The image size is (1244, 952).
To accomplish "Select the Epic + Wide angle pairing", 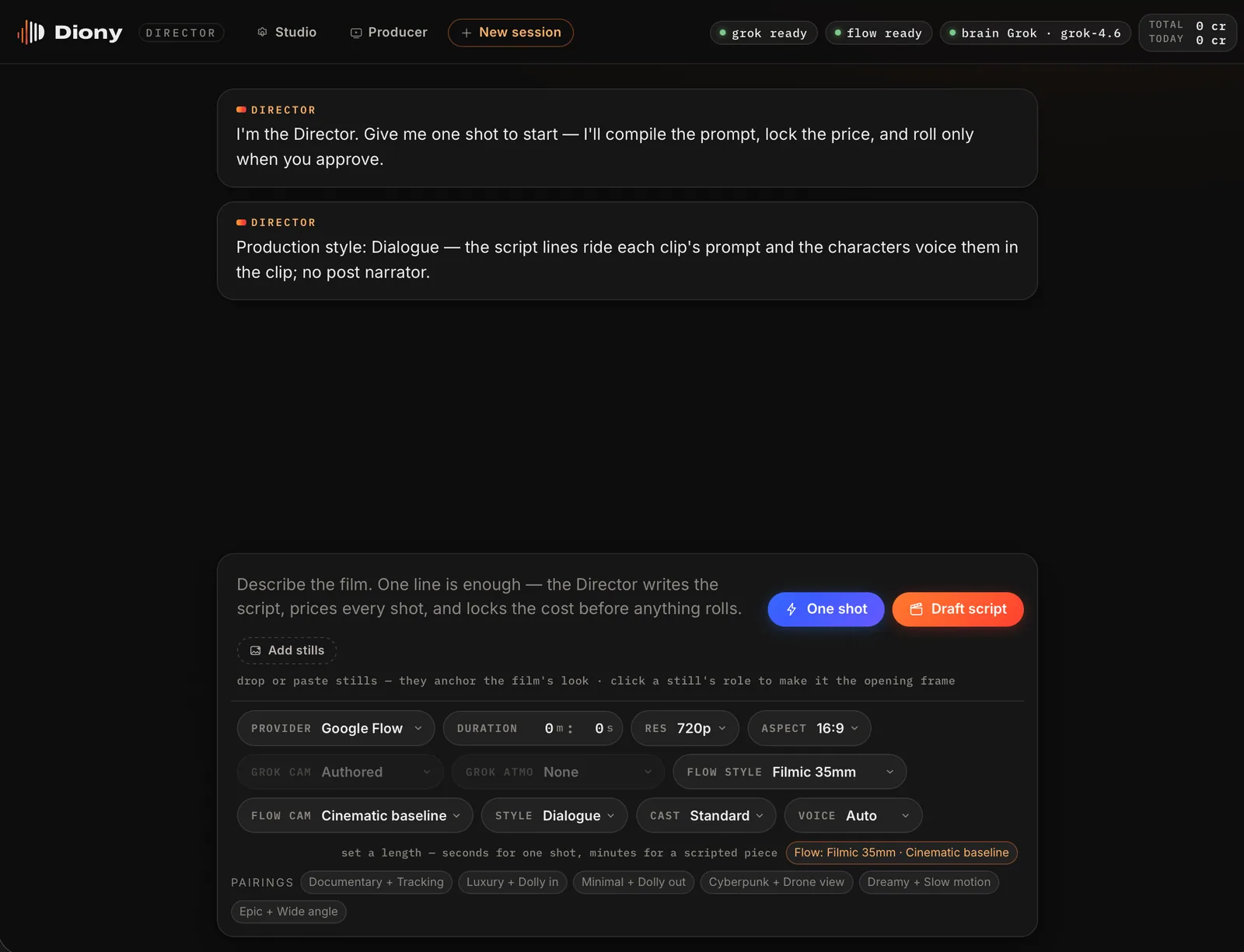I will (288, 912).
